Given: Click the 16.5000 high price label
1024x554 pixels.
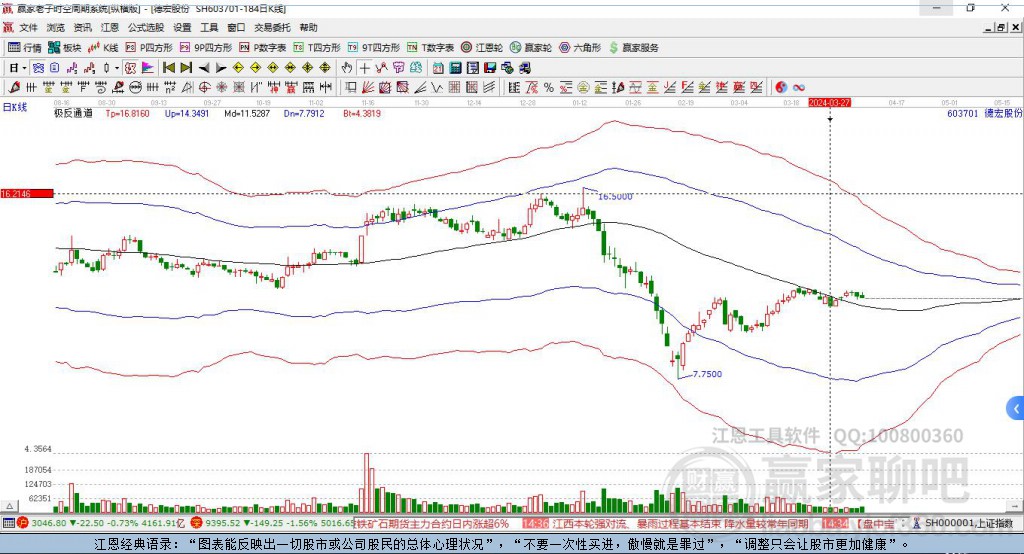Looking at the screenshot, I should [615, 196].
